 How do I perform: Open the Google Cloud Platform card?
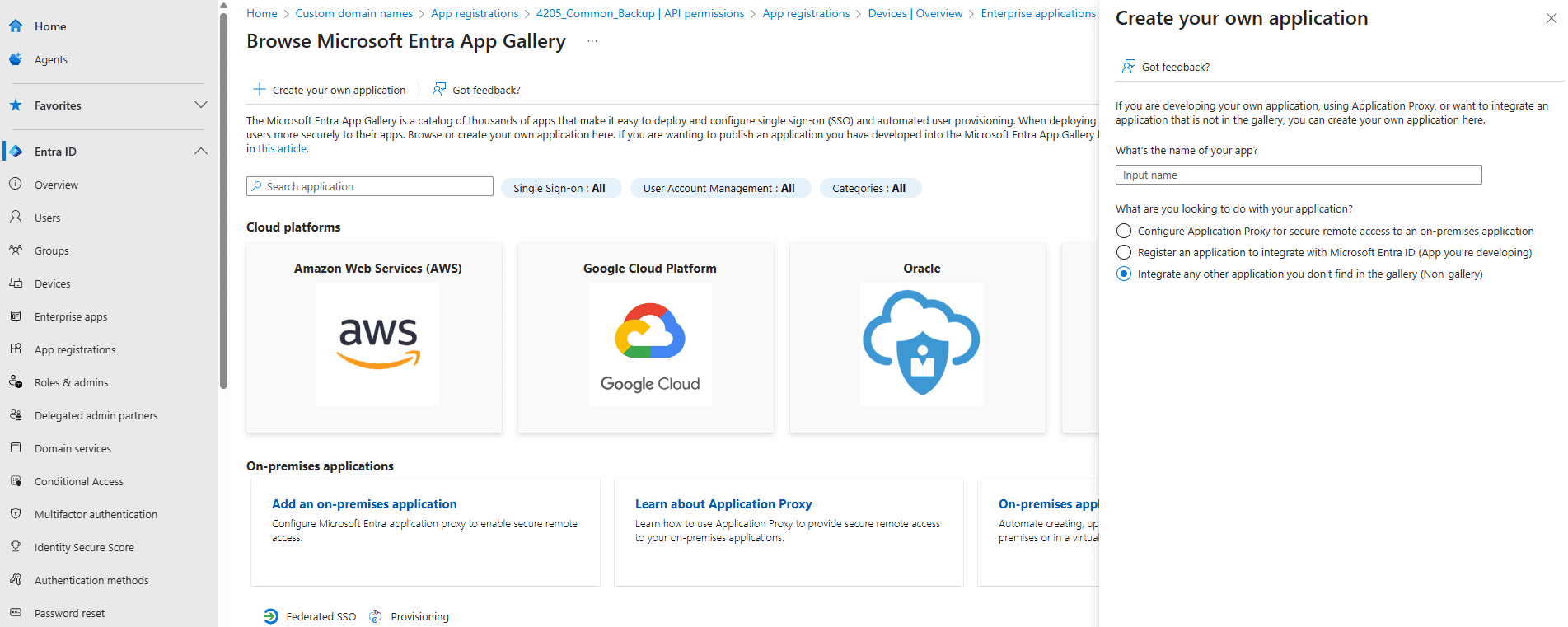tap(646, 337)
